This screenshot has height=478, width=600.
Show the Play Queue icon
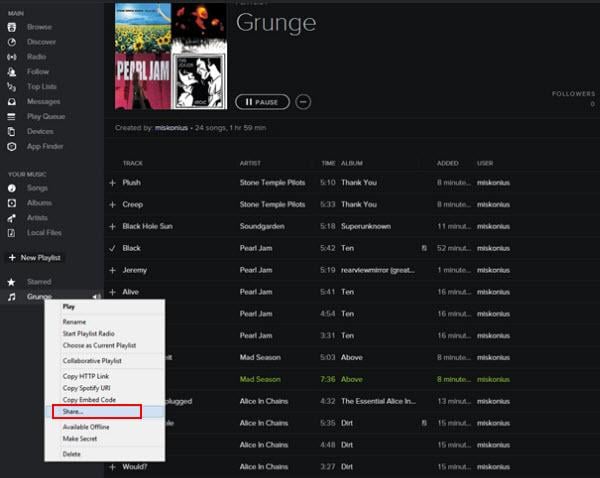click(x=12, y=117)
